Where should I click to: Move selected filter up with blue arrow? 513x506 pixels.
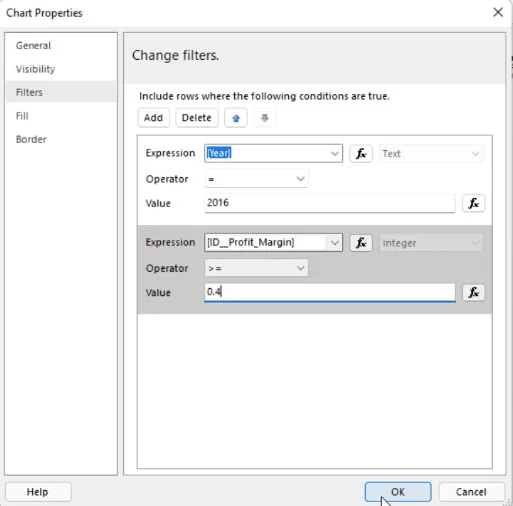(x=236, y=118)
